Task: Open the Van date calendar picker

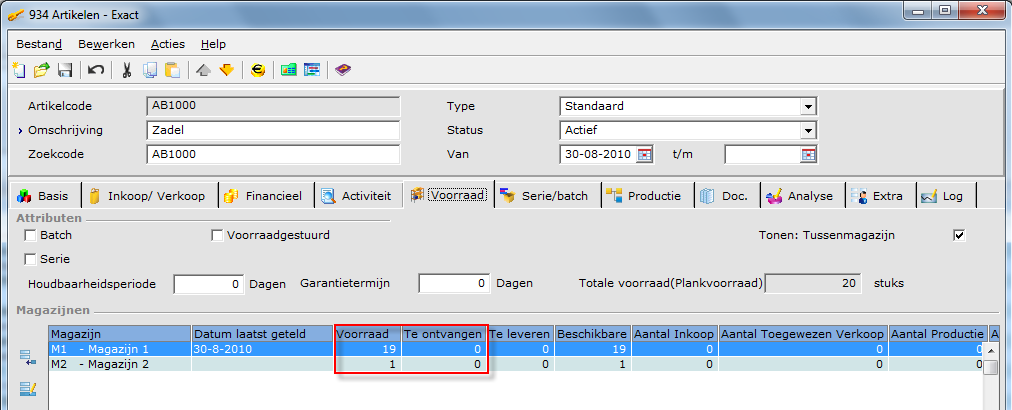Action: pos(645,154)
